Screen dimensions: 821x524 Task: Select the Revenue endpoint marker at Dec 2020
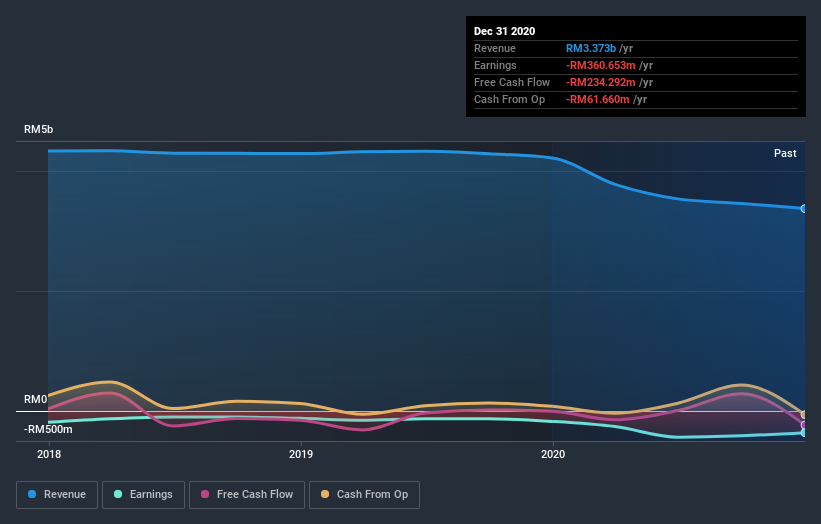(x=804, y=208)
